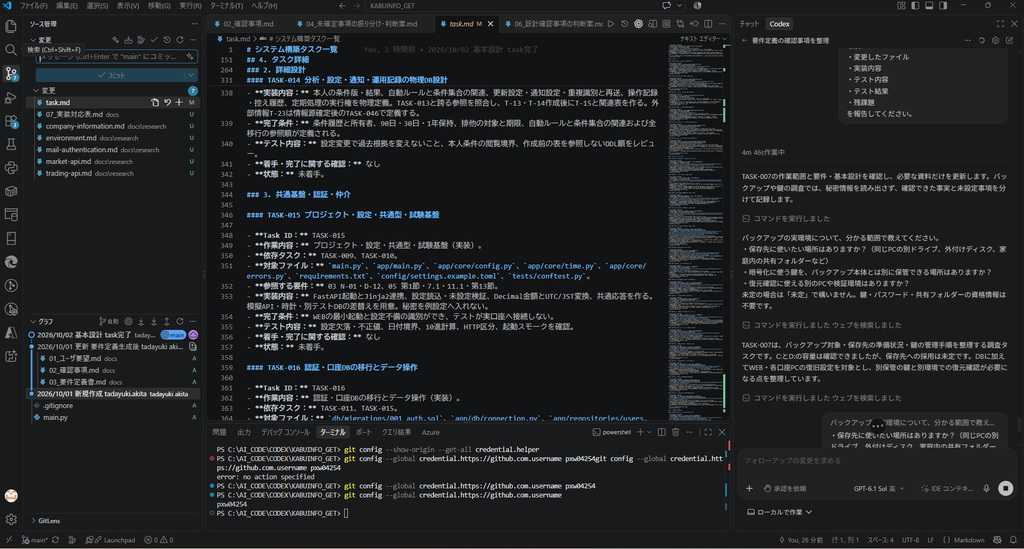Kill the terminal with trash icon

click(x=675, y=432)
